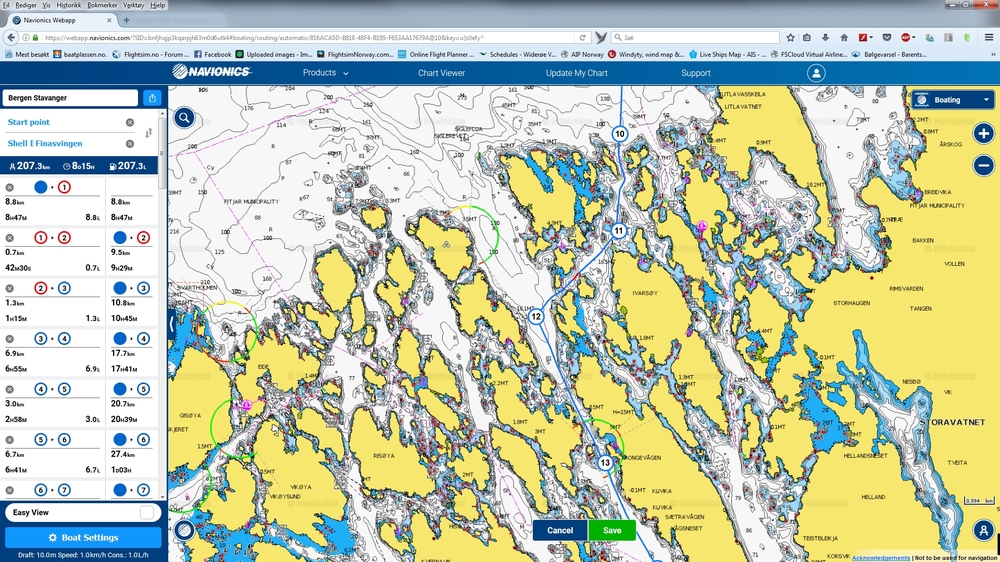Select waypoint 12 marker on map

click(536, 316)
